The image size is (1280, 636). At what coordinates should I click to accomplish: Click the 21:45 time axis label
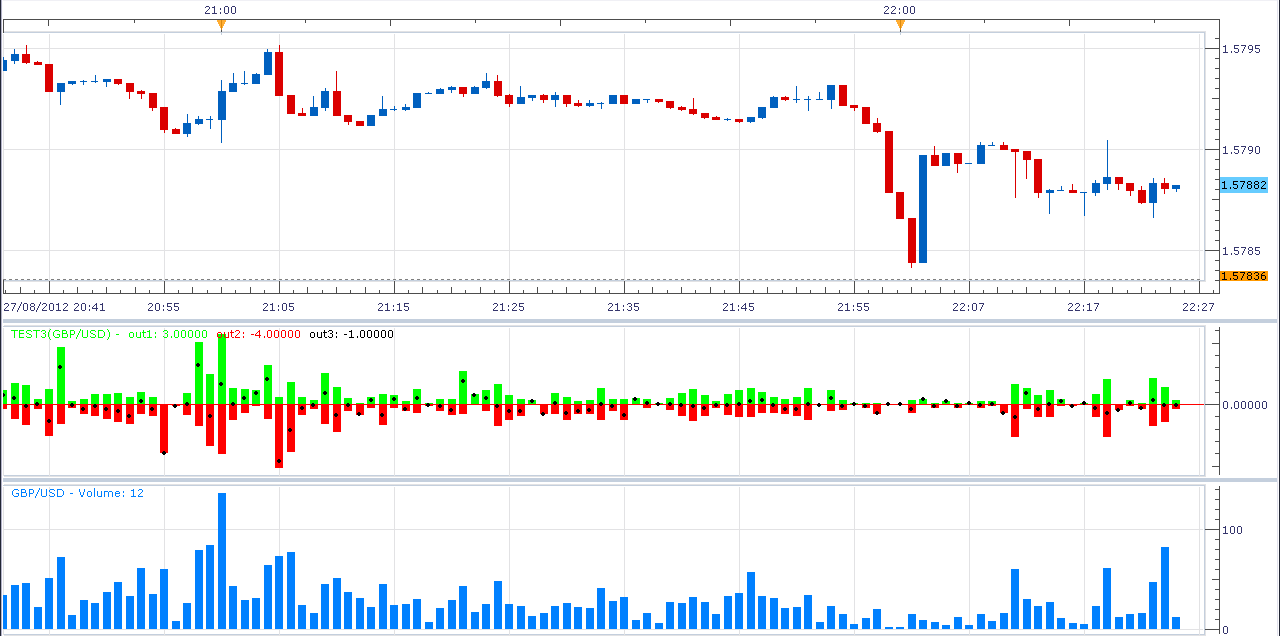739,307
